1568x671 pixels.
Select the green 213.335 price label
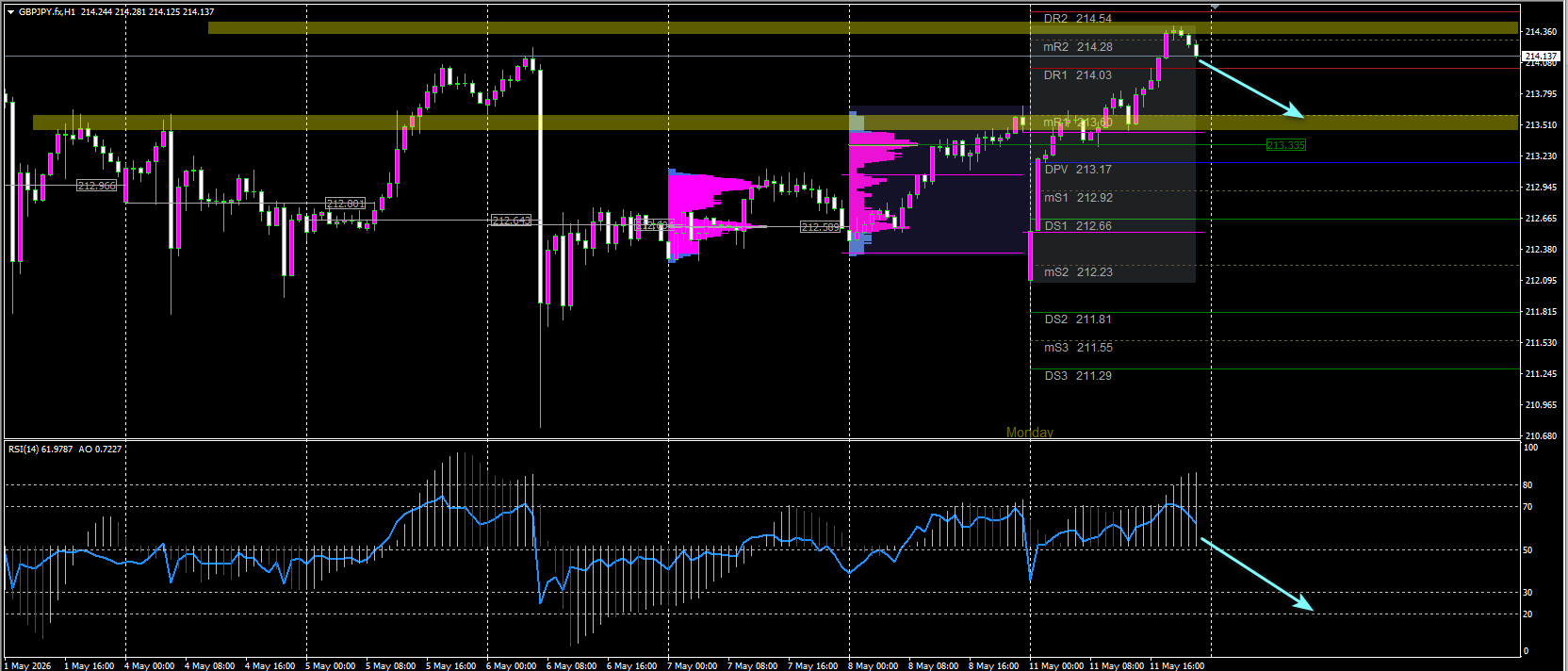[1286, 145]
